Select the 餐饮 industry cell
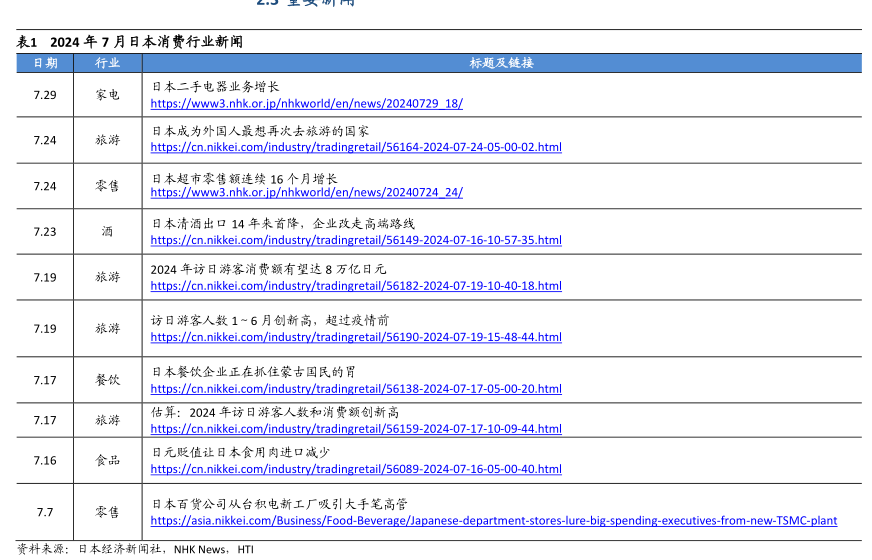The height and width of the screenshot is (560, 872). pyautogui.click(x=107, y=380)
